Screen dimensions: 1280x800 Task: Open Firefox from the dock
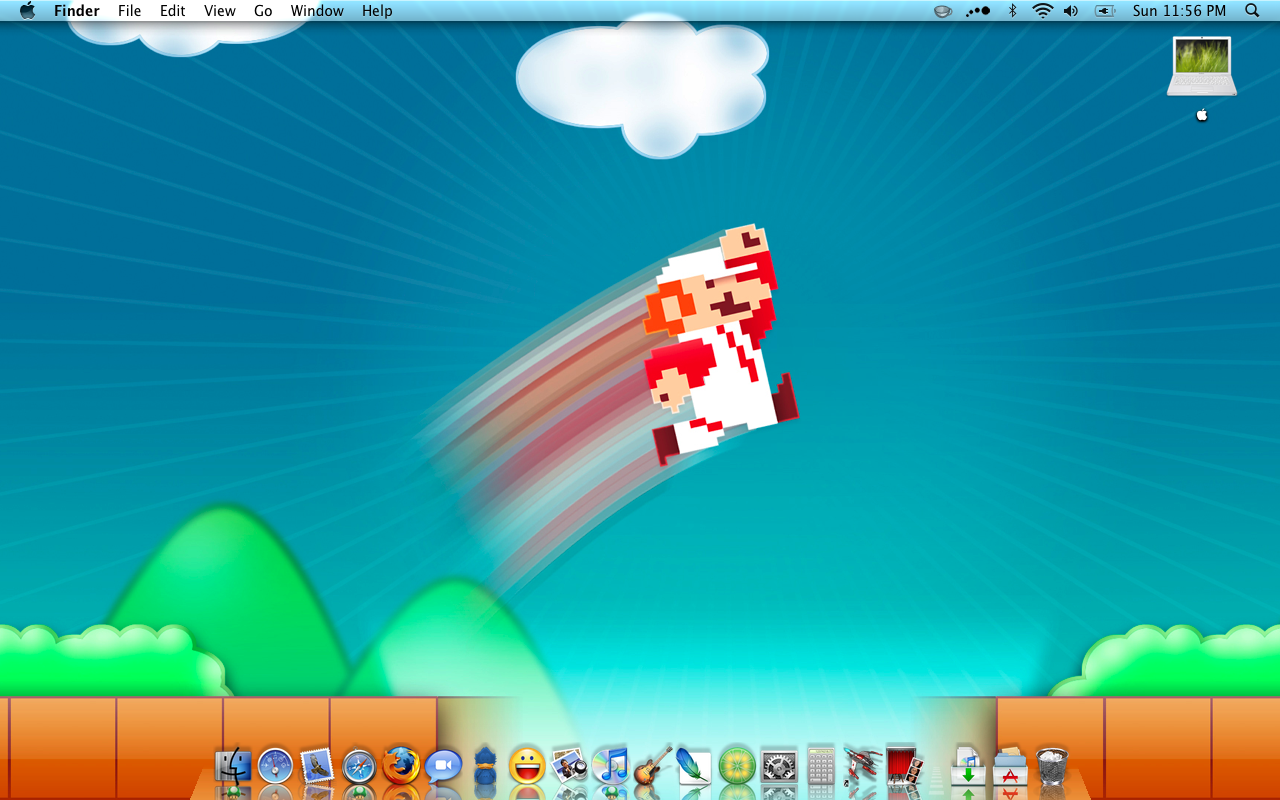pos(401,766)
